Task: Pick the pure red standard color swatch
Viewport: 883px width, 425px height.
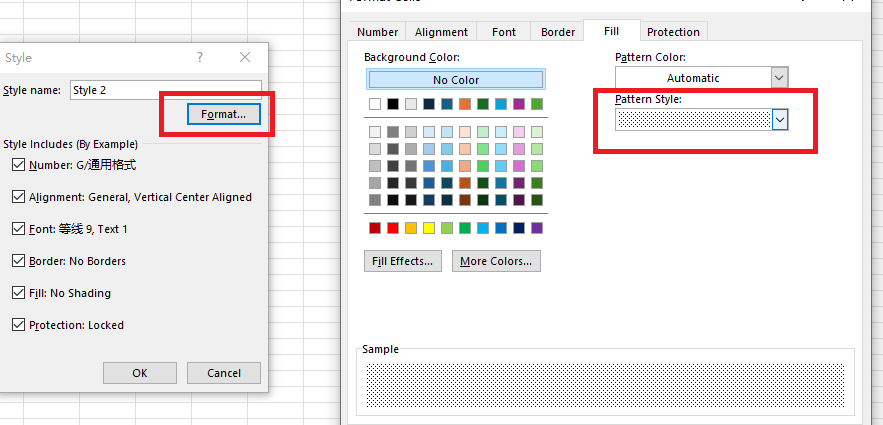Action: point(393,228)
